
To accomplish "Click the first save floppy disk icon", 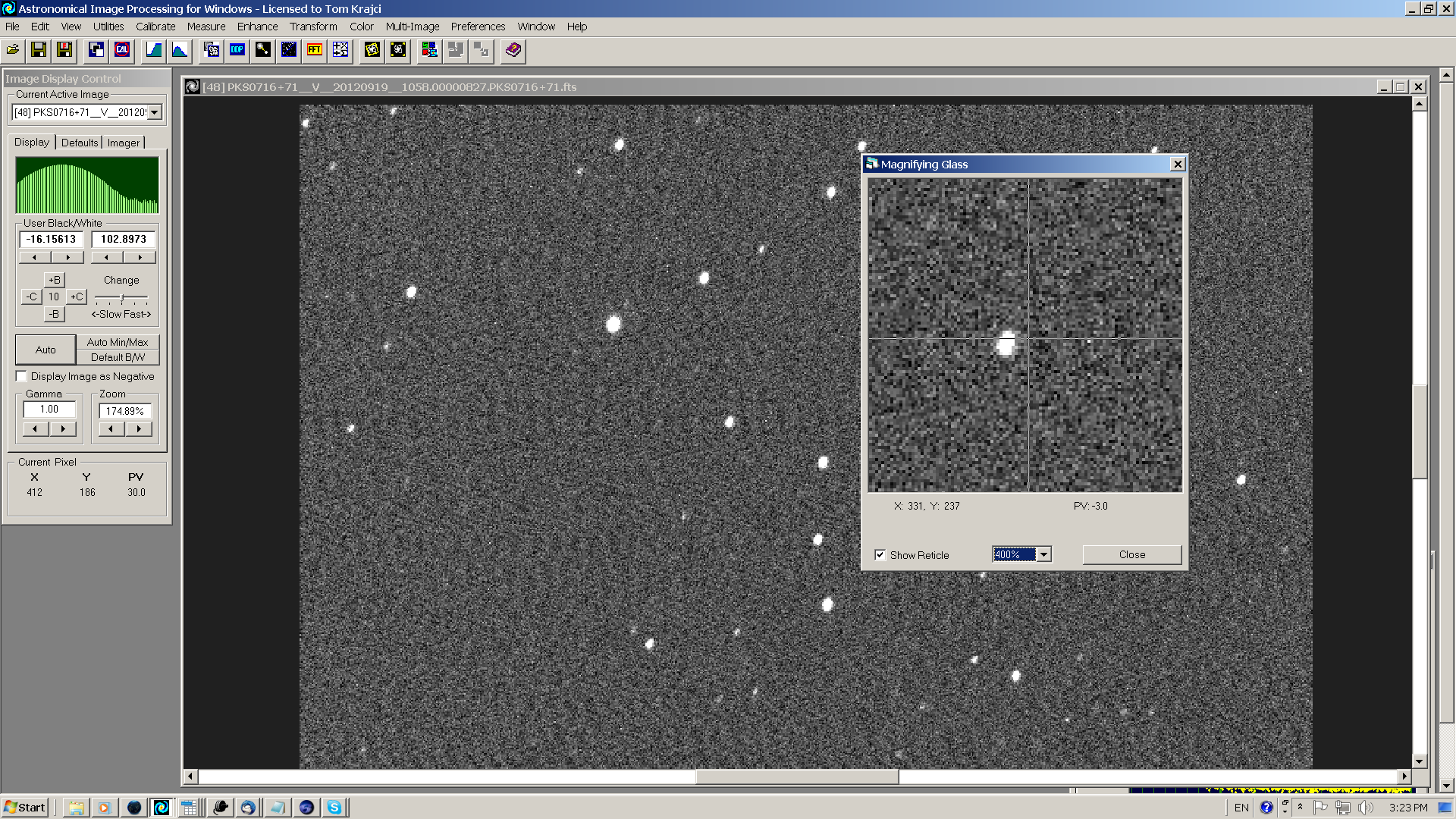I will (x=39, y=50).
